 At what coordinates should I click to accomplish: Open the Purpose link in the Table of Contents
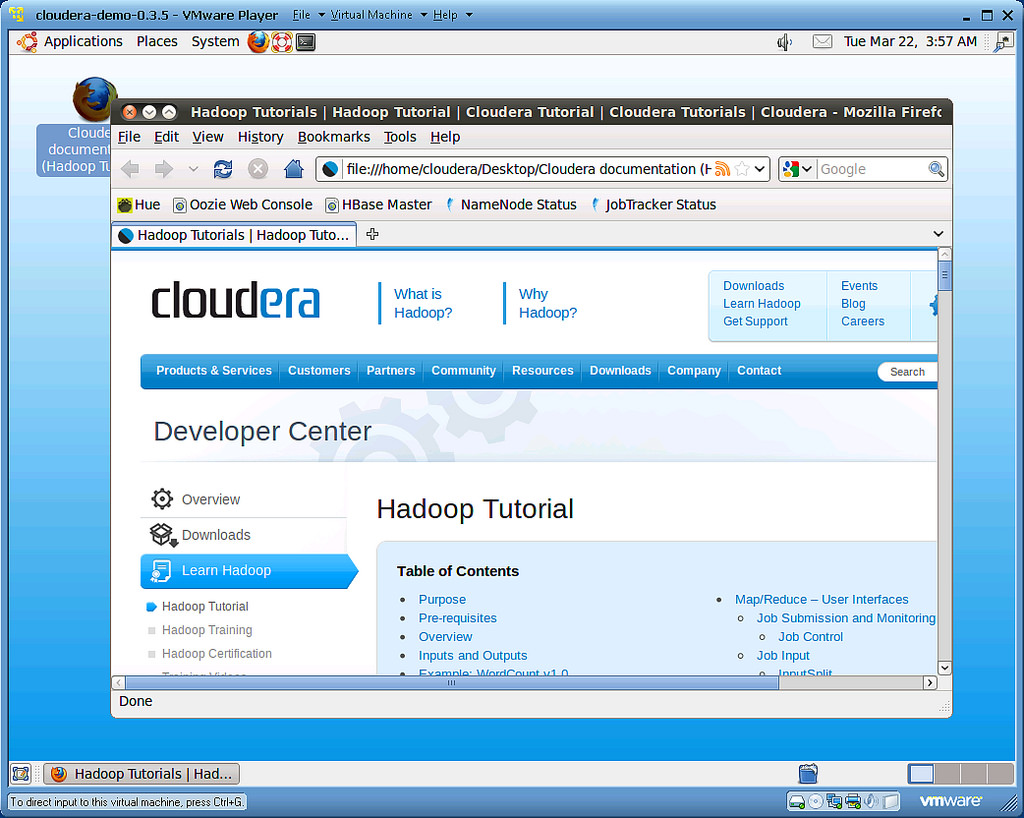pos(442,599)
